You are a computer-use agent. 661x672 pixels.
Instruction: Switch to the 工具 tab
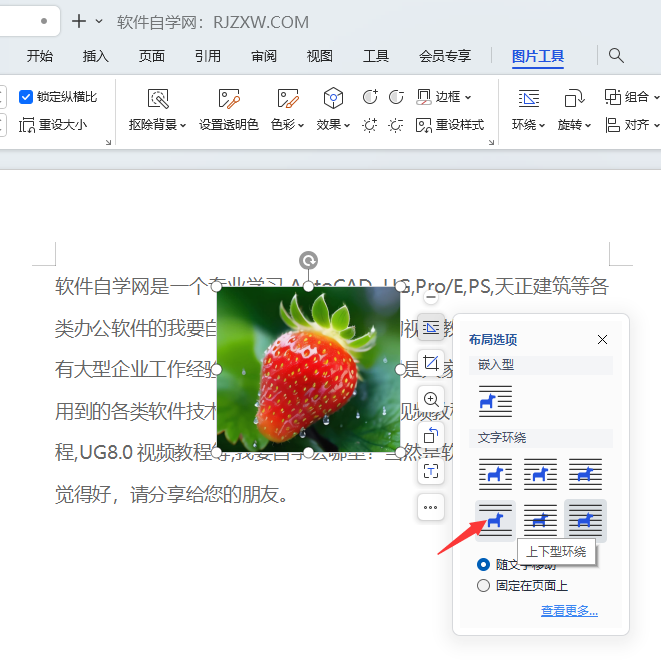click(376, 56)
